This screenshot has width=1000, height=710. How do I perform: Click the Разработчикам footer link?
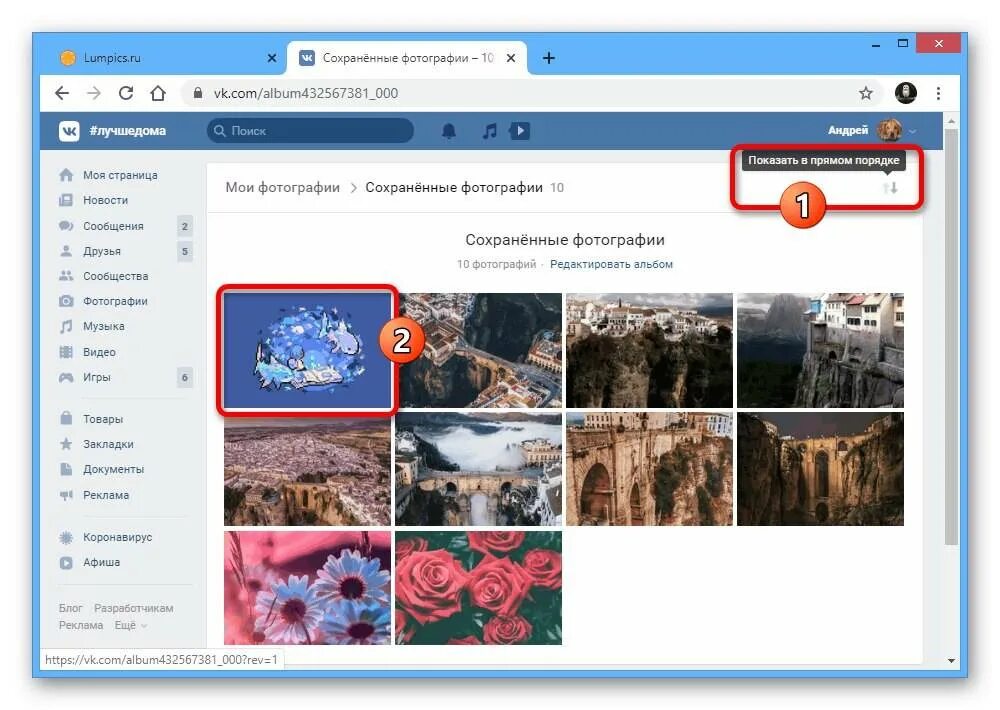(133, 608)
